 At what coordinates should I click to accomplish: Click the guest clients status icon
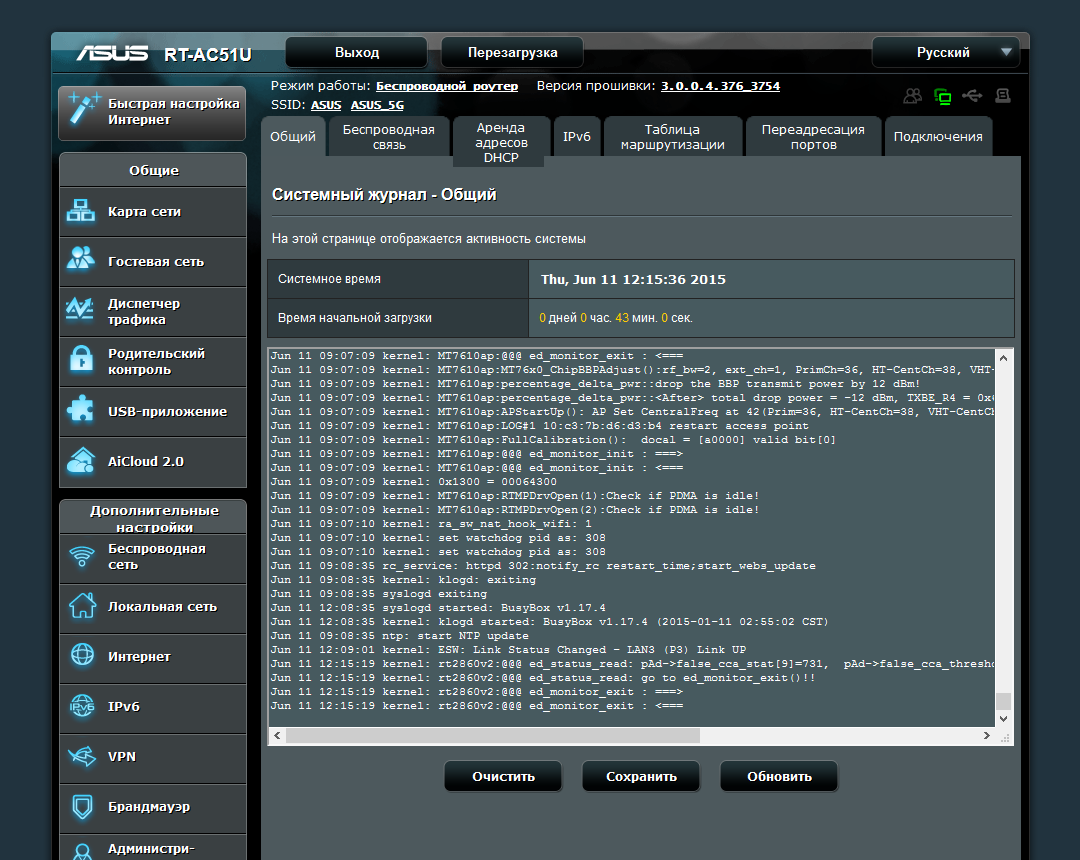tap(912, 96)
